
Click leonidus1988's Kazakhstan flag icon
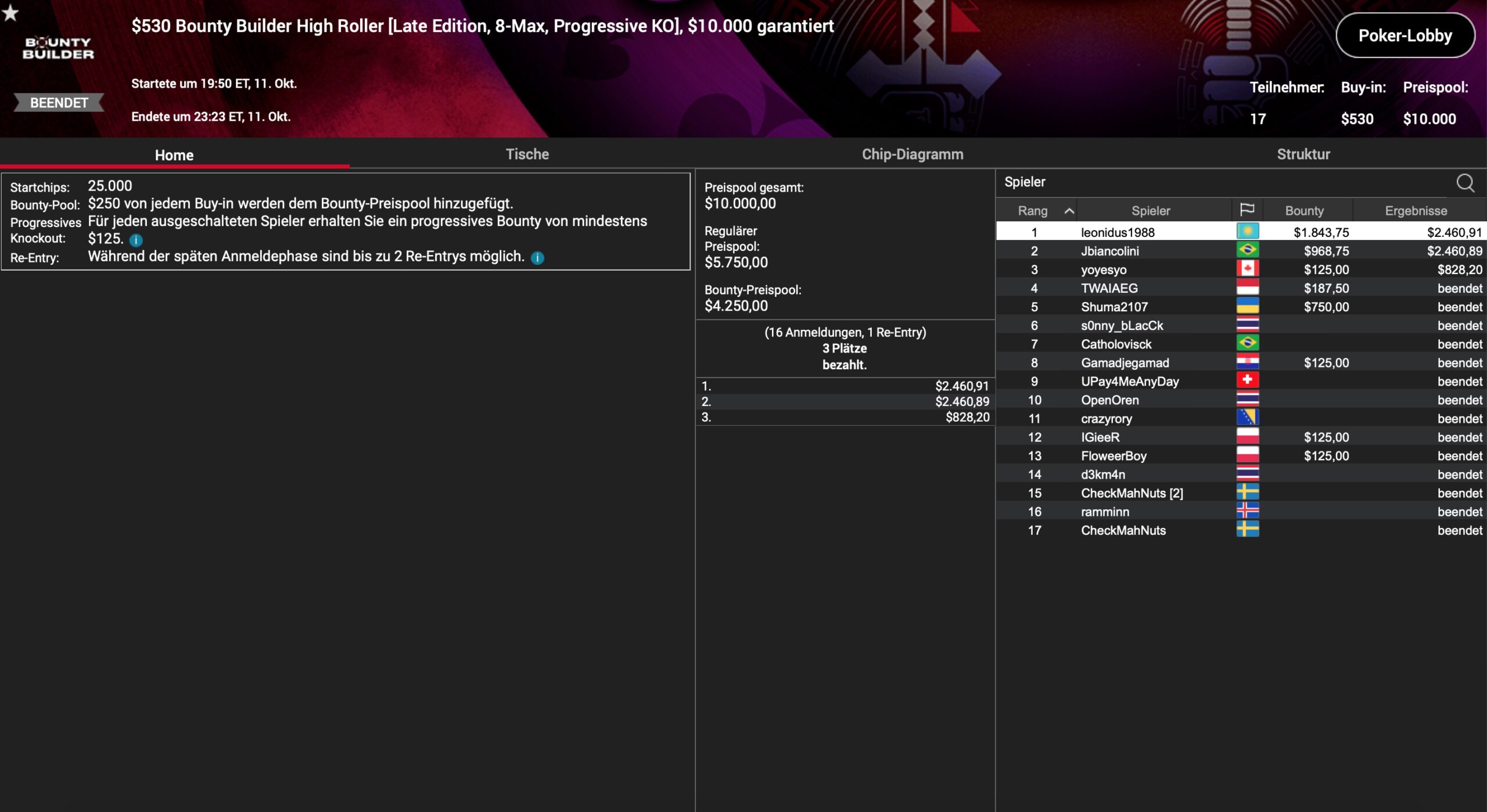click(x=1247, y=232)
